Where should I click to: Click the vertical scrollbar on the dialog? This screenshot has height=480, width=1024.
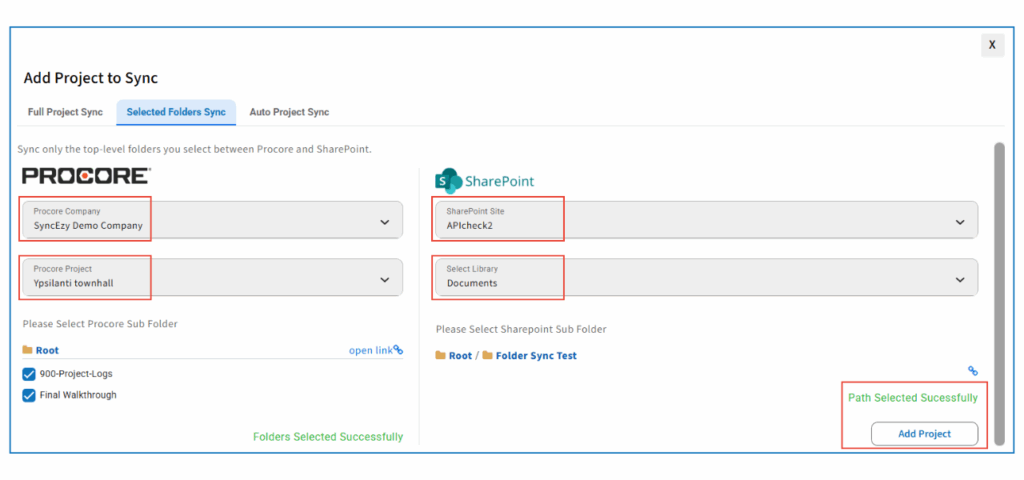click(x=998, y=290)
